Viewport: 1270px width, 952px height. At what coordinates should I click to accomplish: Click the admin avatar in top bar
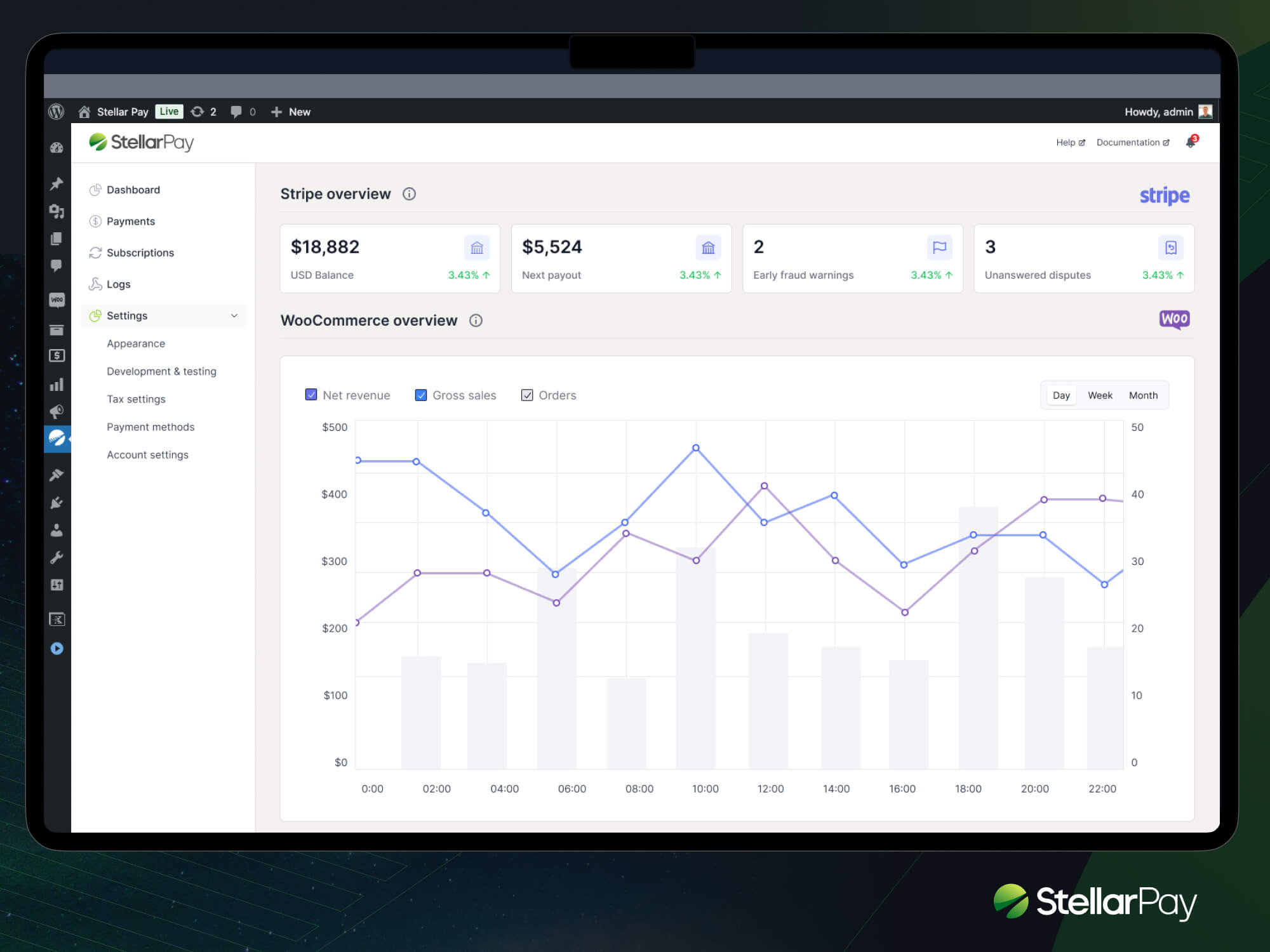pos(1205,112)
